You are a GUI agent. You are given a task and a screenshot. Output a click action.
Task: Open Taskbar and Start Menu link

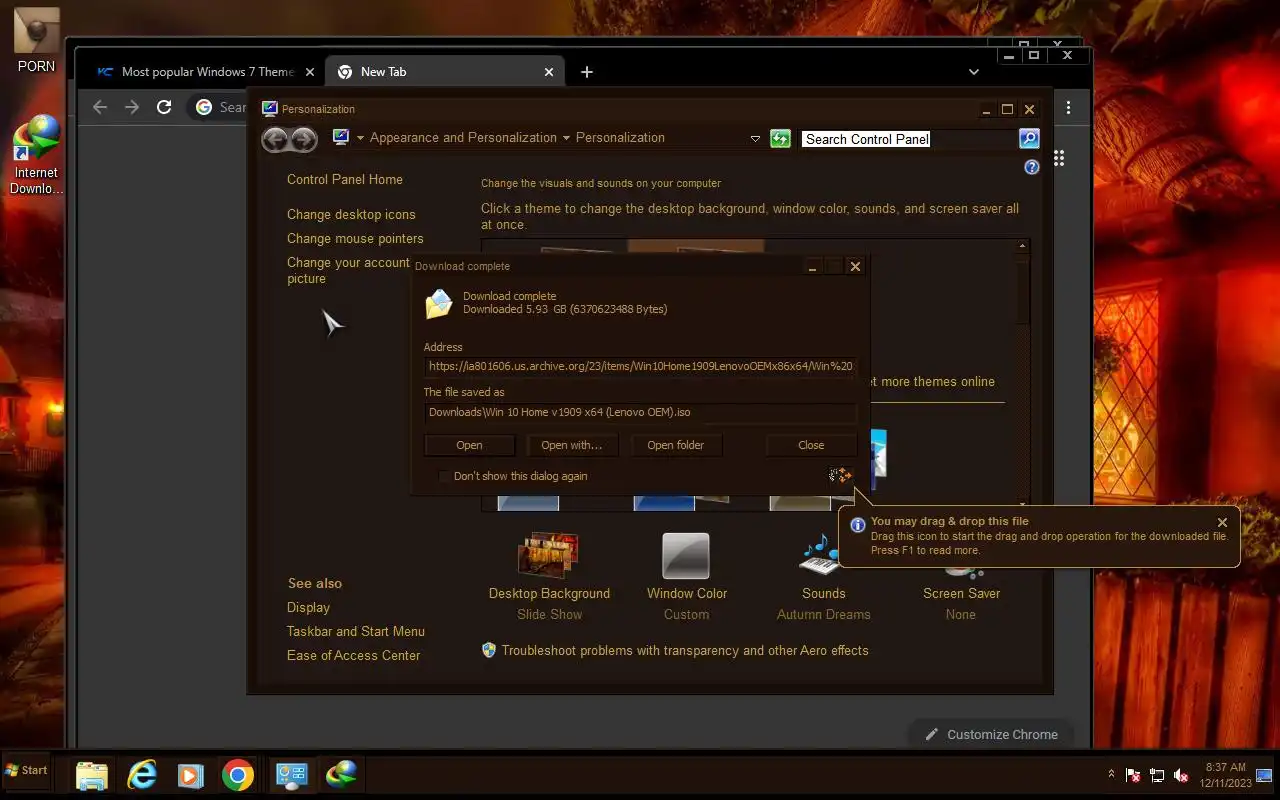tap(356, 632)
